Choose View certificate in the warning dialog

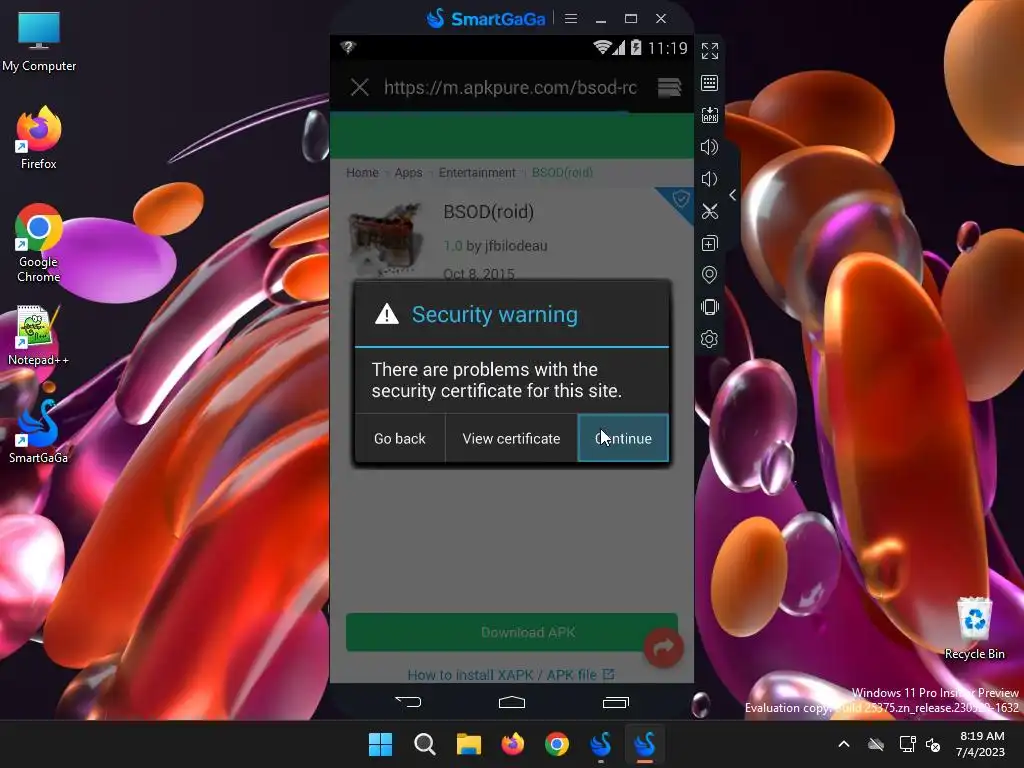pyautogui.click(x=511, y=438)
